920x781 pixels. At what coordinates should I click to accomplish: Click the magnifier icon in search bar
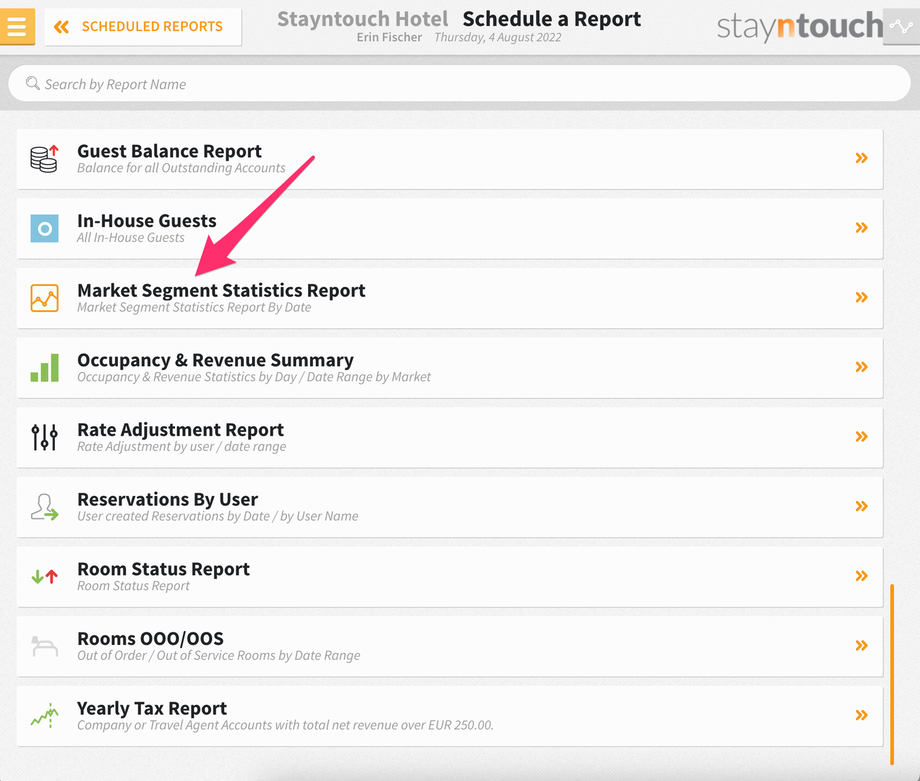(x=33, y=83)
